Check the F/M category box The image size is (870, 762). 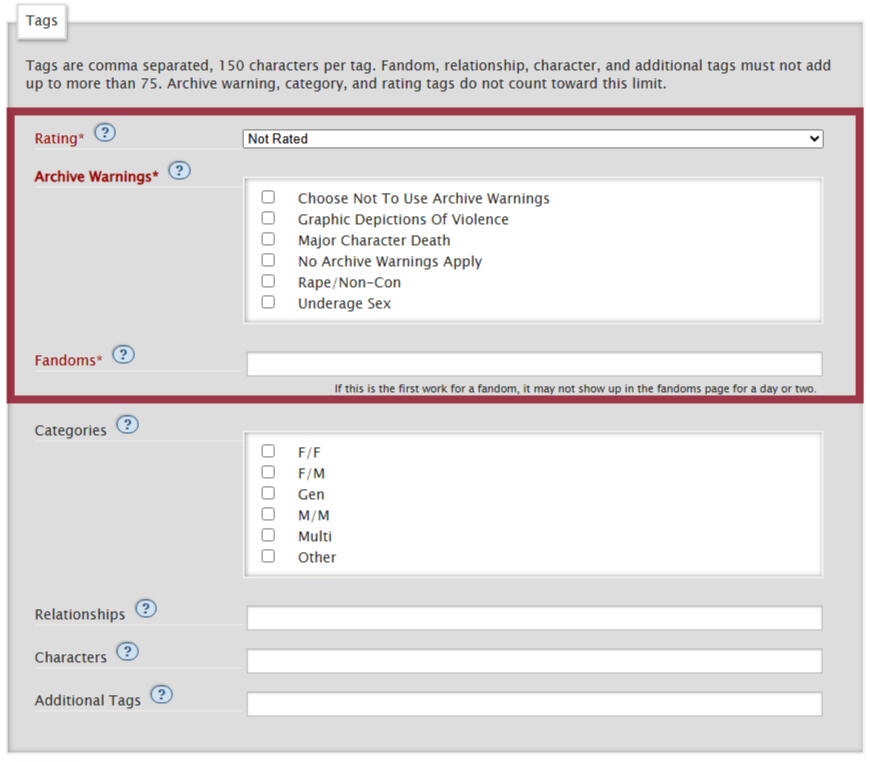pyautogui.click(x=268, y=471)
